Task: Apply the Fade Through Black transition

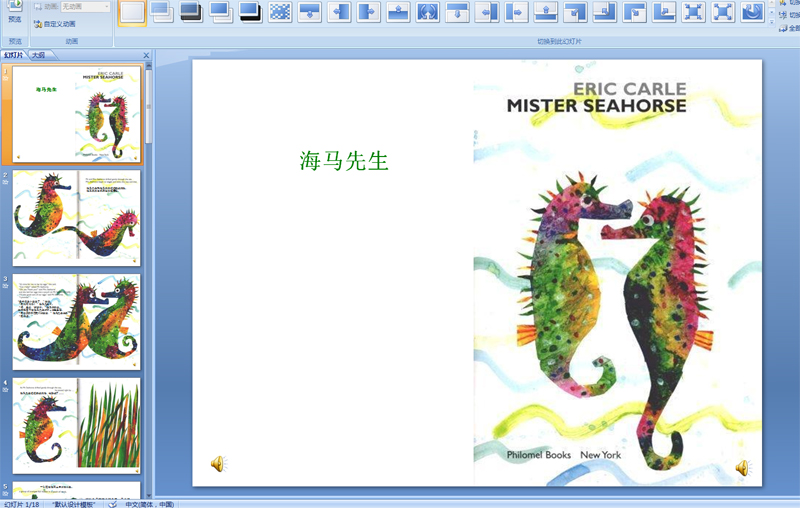Action: click(191, 12)
